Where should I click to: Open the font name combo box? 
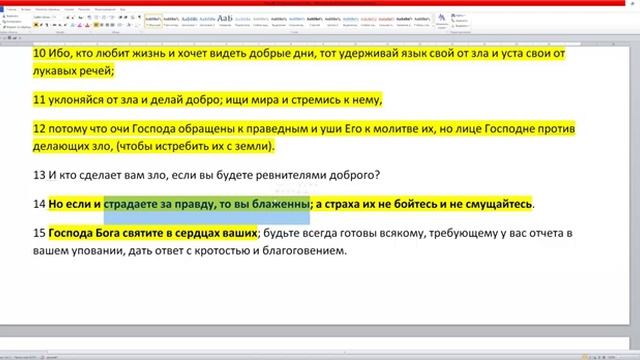(41, 17)
